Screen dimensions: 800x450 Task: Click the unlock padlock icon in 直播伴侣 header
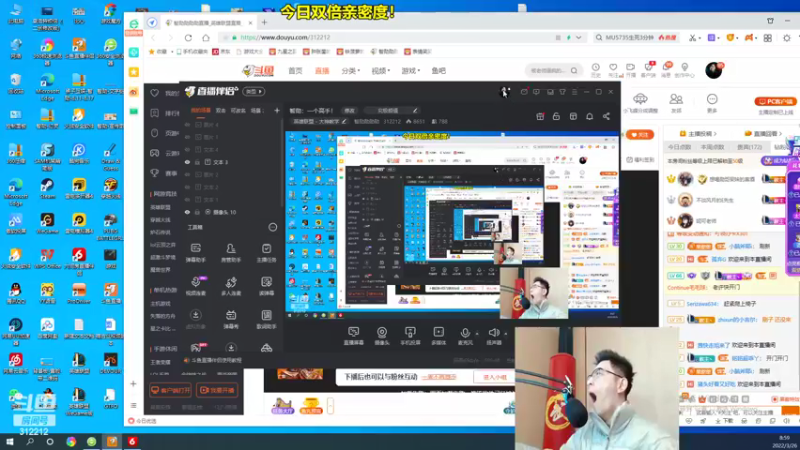click(556, 116)
